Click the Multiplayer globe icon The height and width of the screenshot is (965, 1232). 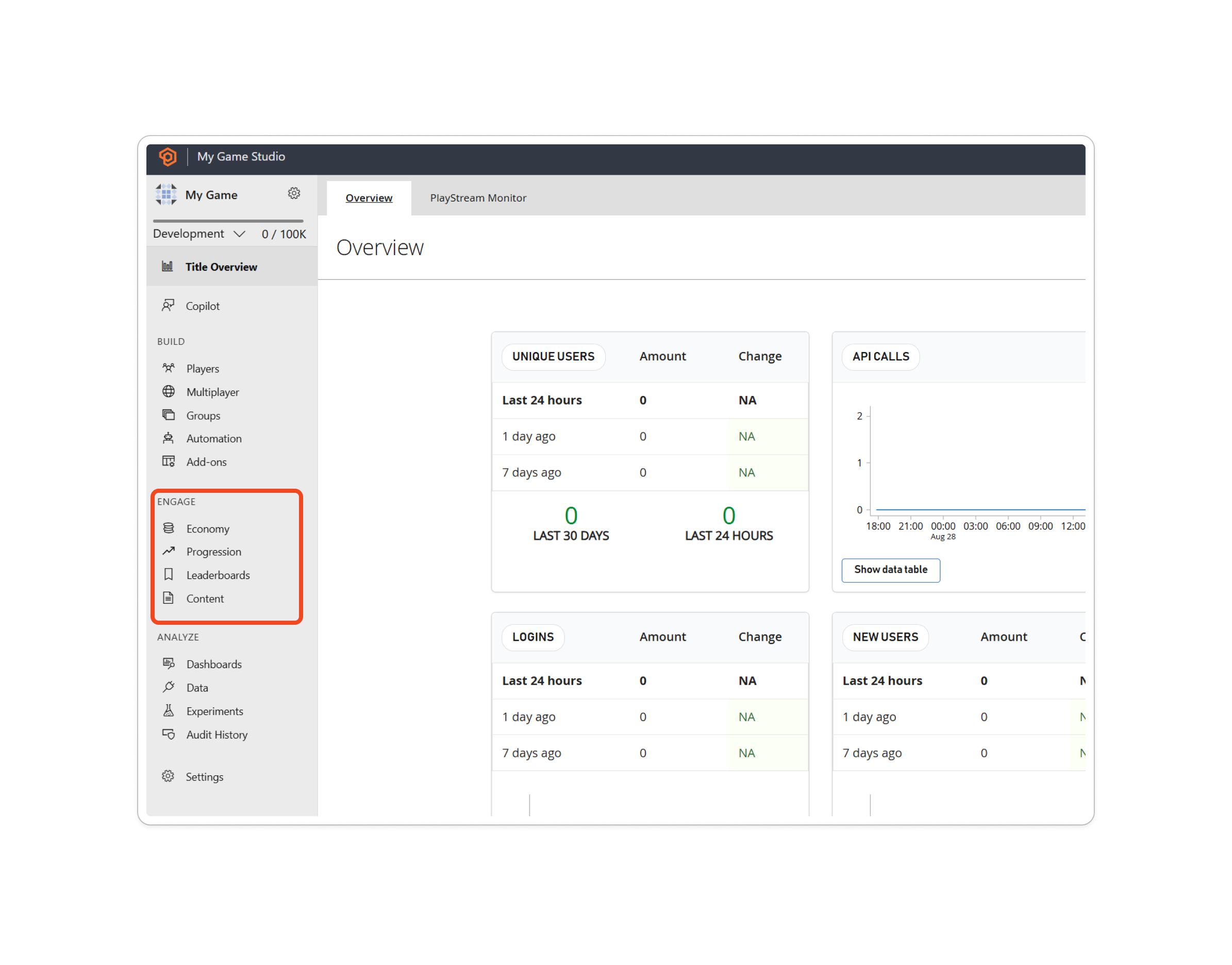[168, 391]
